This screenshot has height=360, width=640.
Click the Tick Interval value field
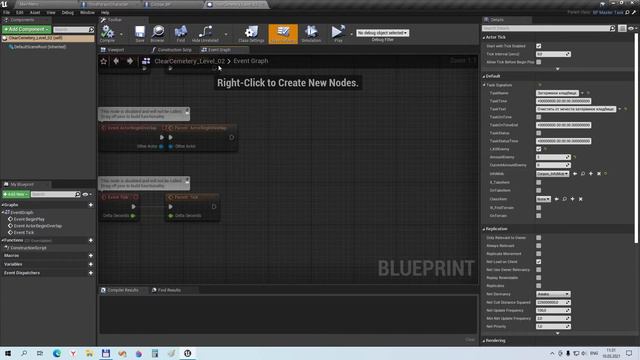pyautogui.click(x=553, y=54)
